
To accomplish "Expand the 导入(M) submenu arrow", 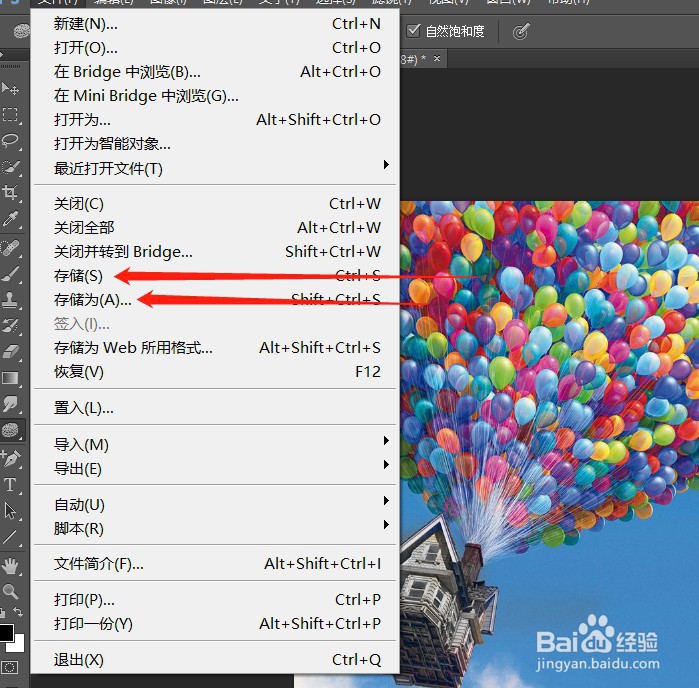I will (x=386, y=441).
